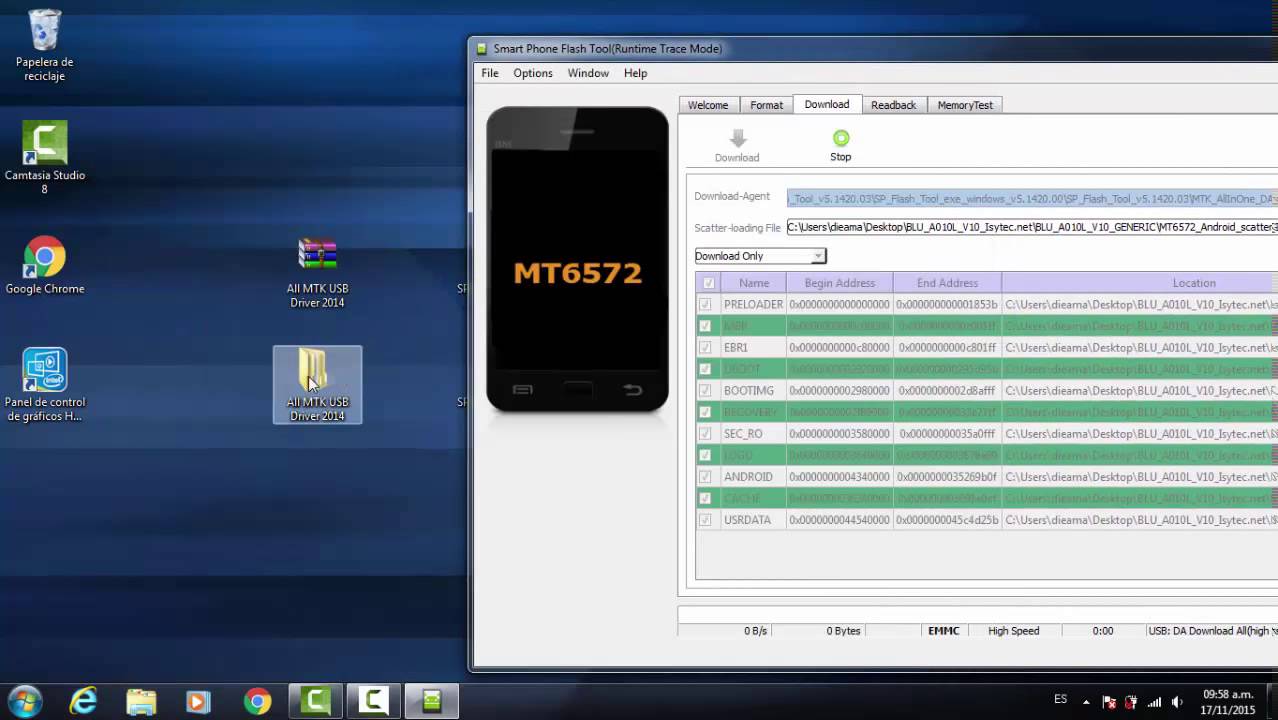Open Windows Explorer from taskbar
This screenshot has width=1278, height=720.
(141, 702)
